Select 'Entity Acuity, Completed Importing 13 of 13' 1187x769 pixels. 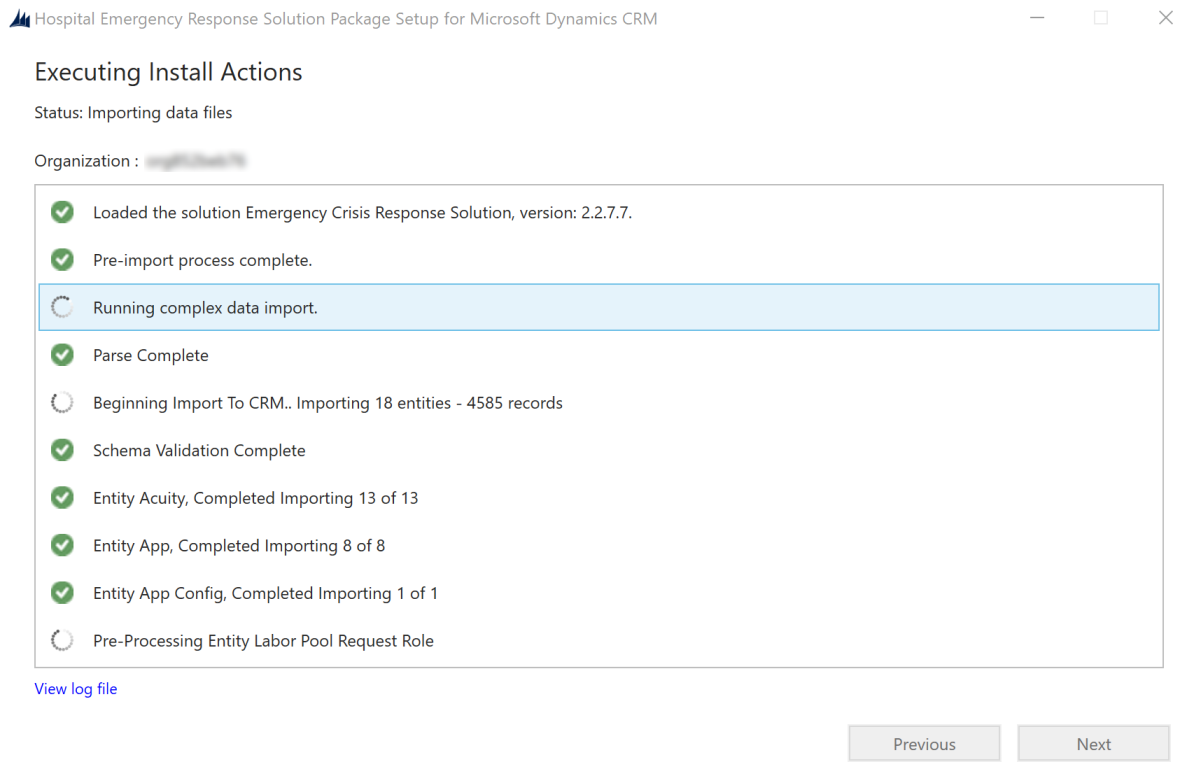point(256,498)
